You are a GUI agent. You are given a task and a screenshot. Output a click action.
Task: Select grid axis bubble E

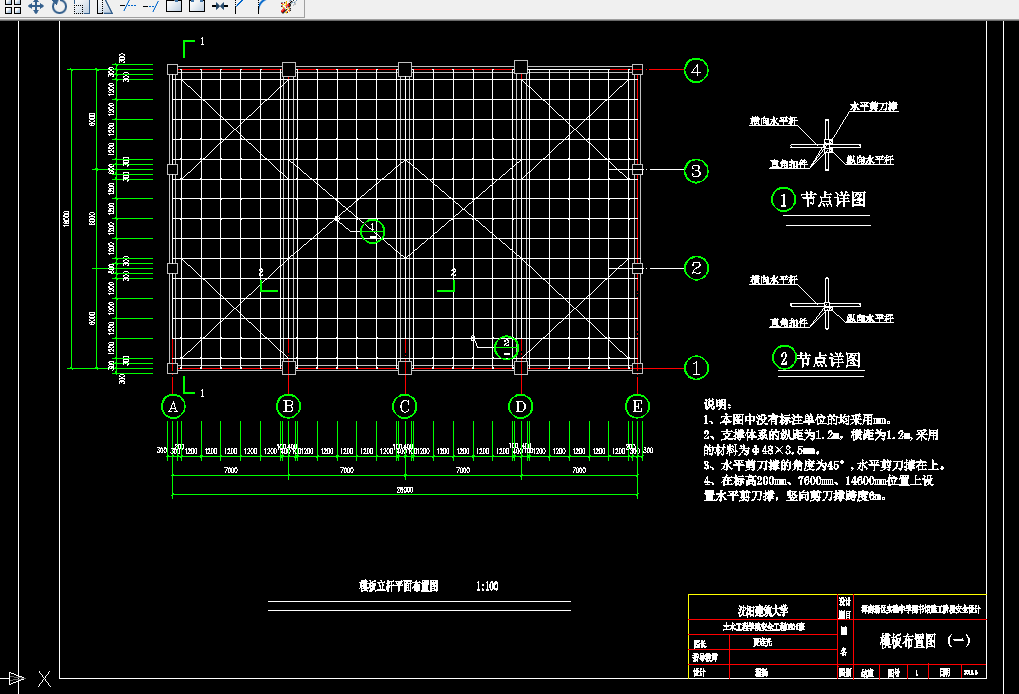coord(637,407)
